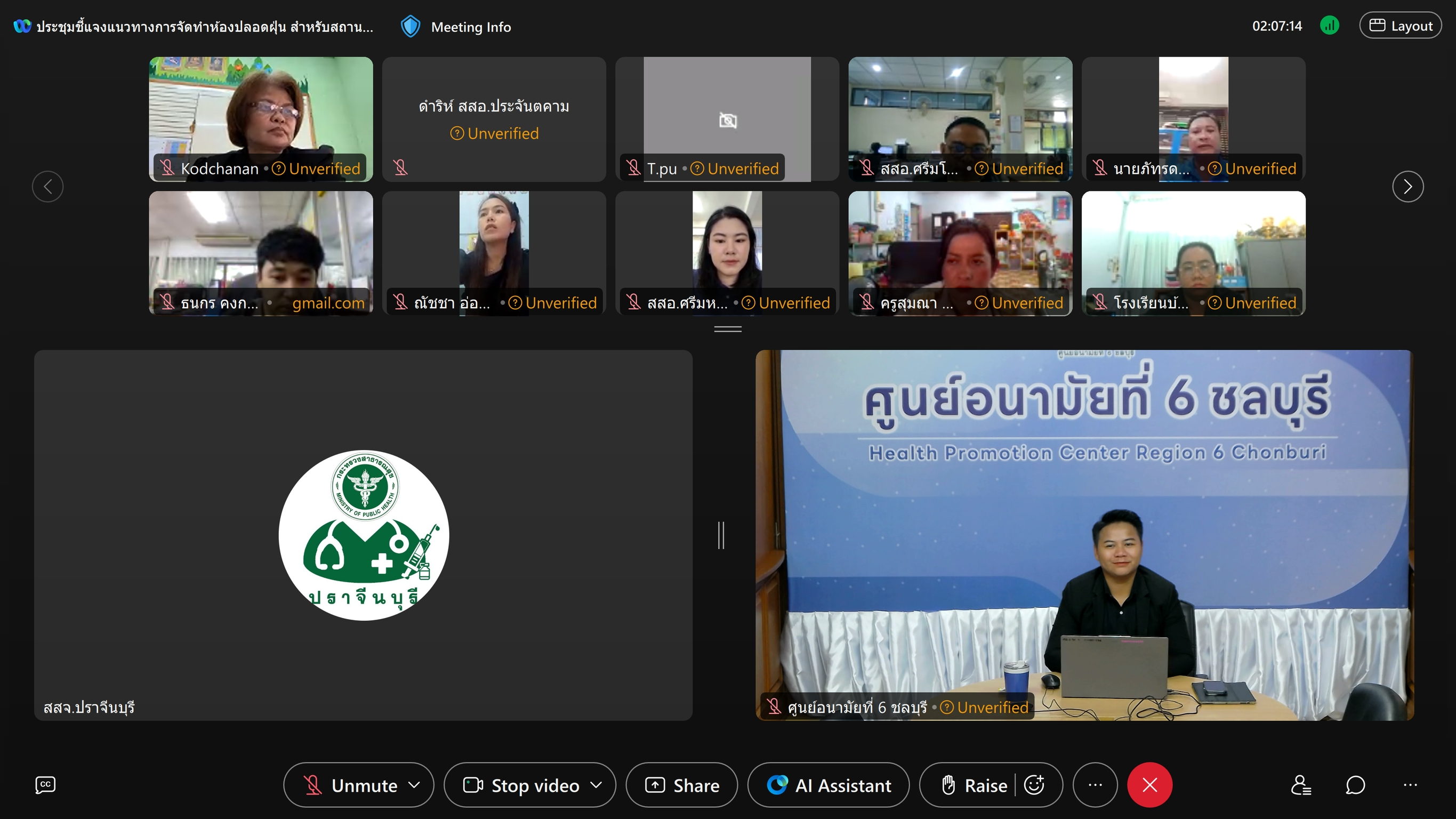Click the green network signal indicator

pos(1330,26)
